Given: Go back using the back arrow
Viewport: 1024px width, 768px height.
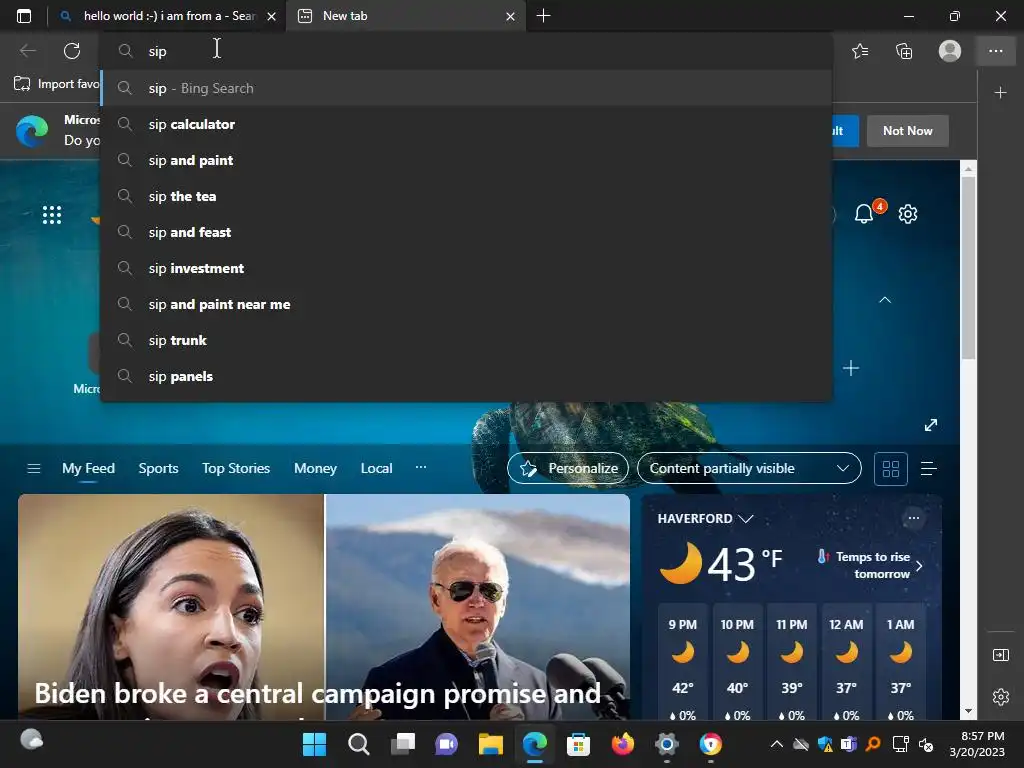Looking at the screenshot, I should tap(27, 51).
